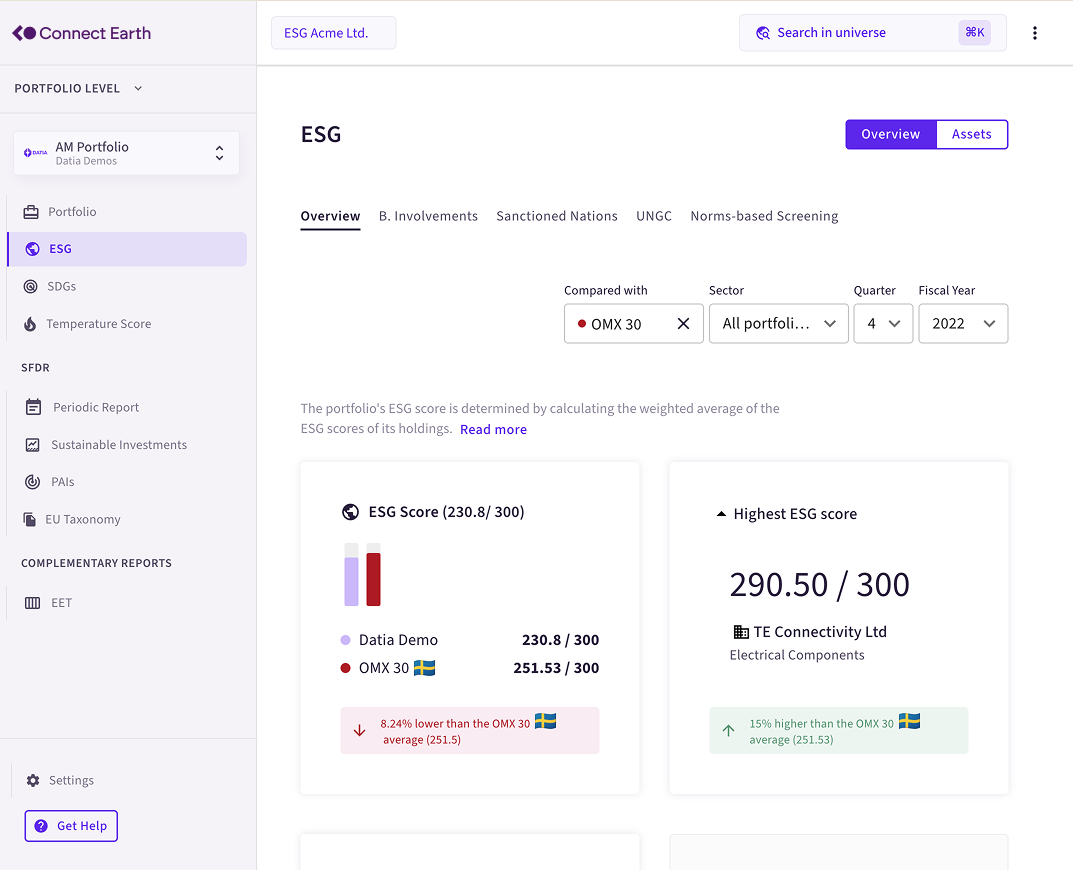This screenshot has height=870, width=1073.
Task: Click the Settings gear icon
Action: (33, 780)
